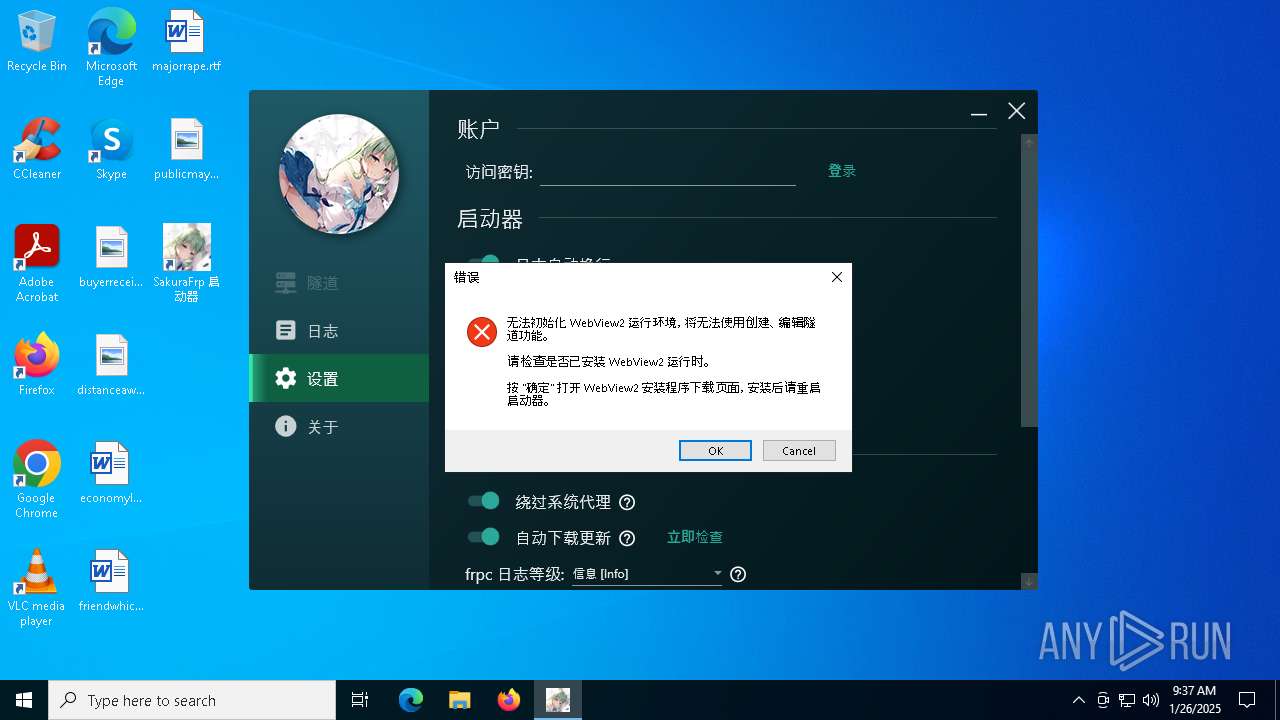The image size is (1280, 720).
Task: Click the log document icon in sidebar
Action: click(286, 330)
